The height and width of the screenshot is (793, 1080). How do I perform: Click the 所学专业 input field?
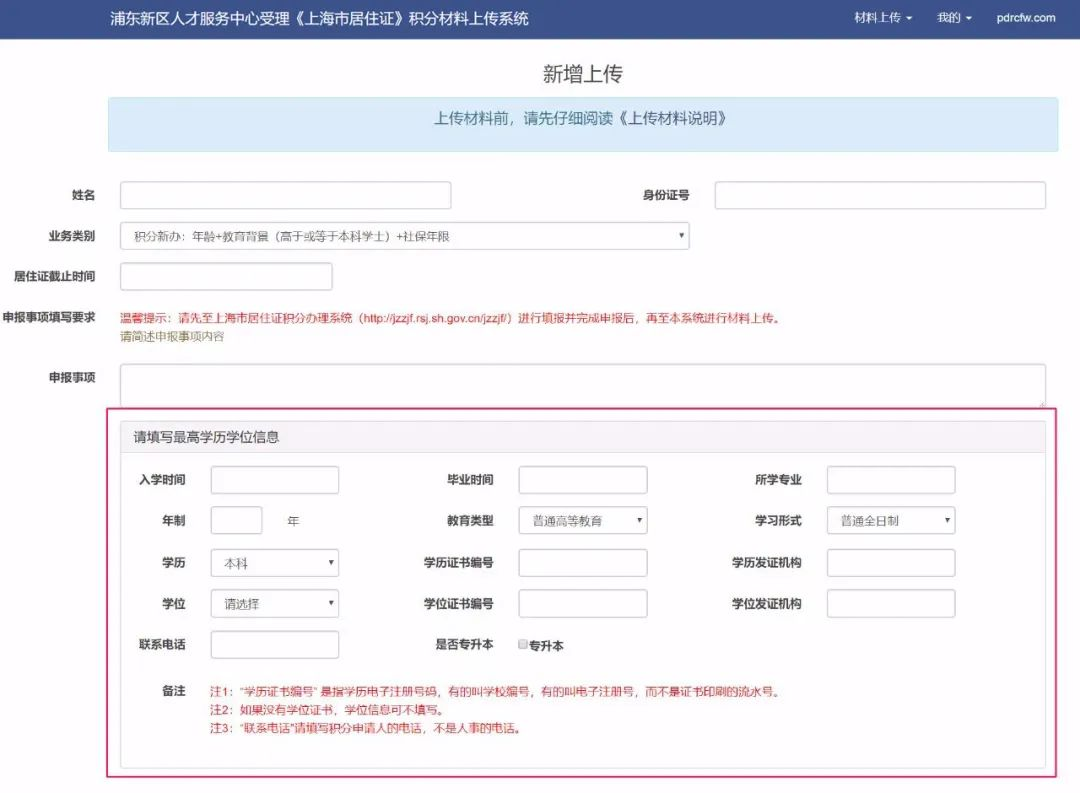890,480
